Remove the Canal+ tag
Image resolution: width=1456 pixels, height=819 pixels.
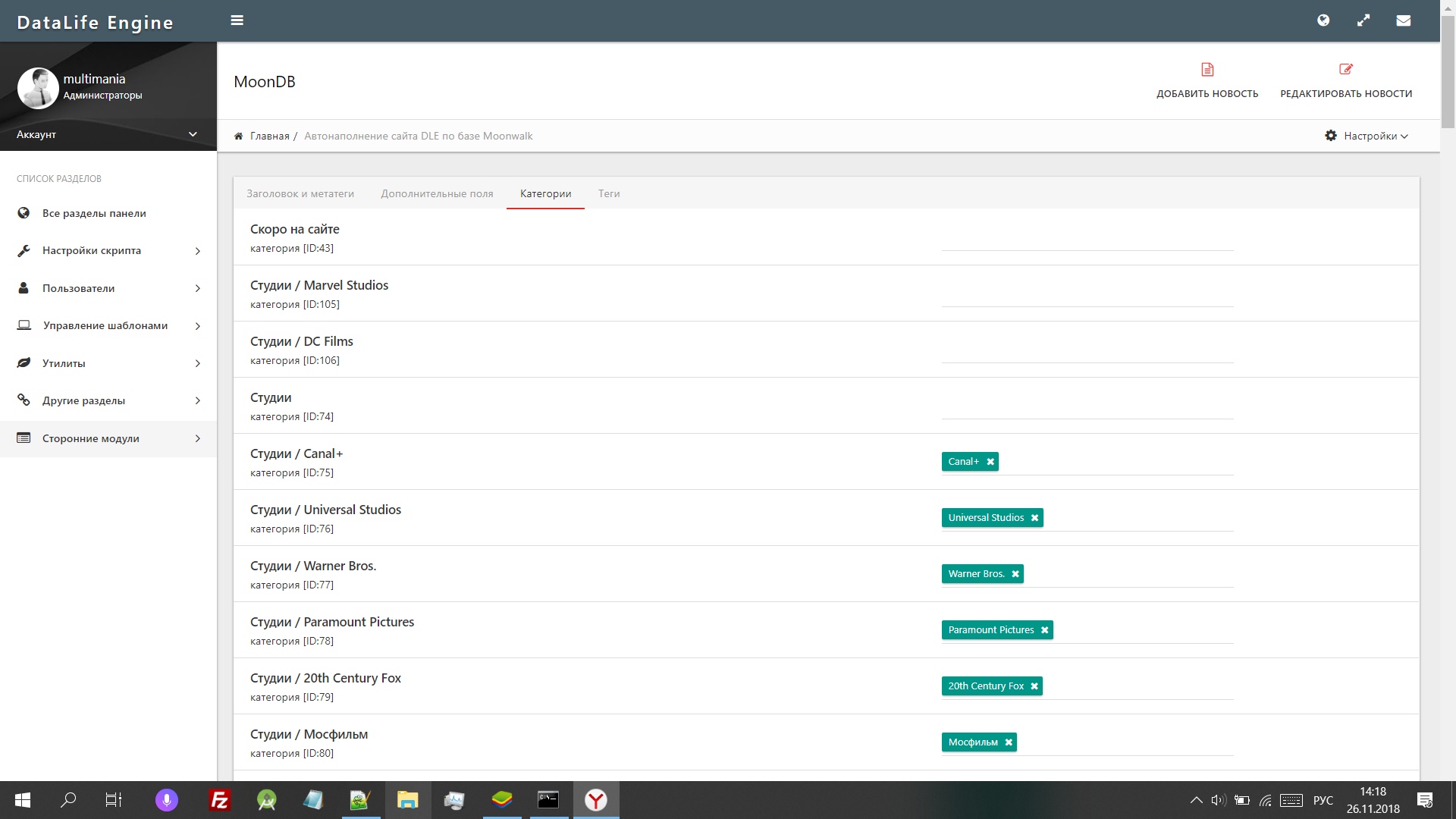coord(990,462)
